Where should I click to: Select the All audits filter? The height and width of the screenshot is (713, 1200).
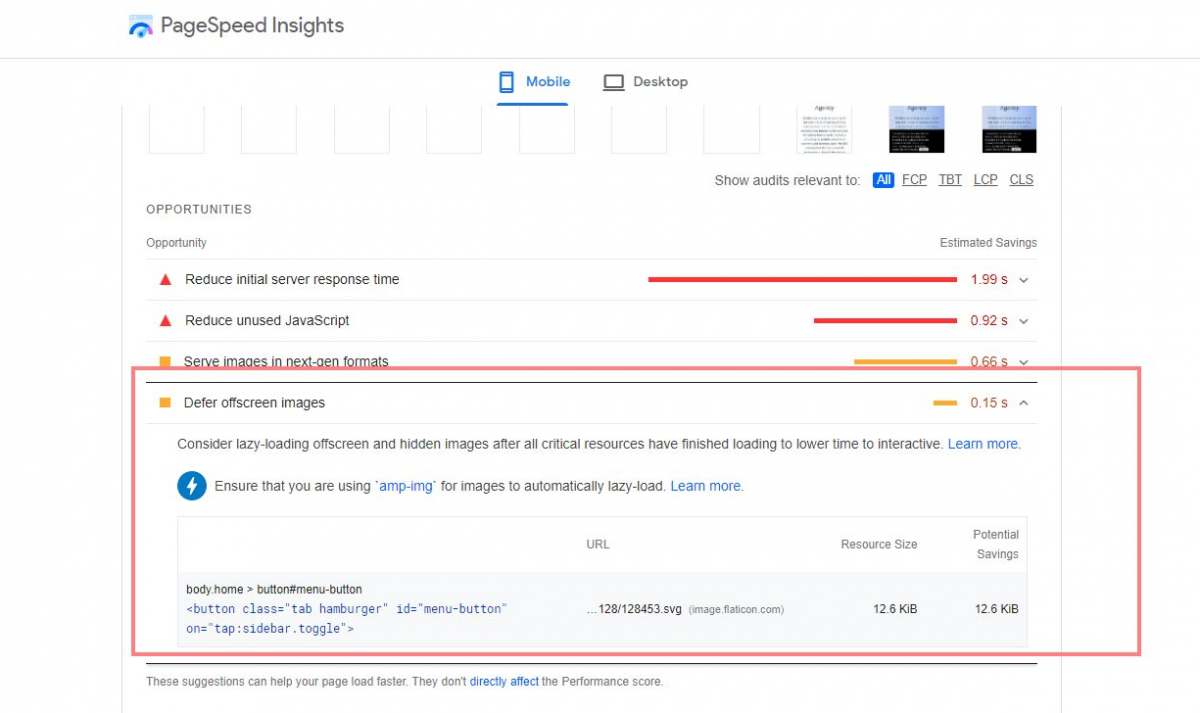[883, 180]
